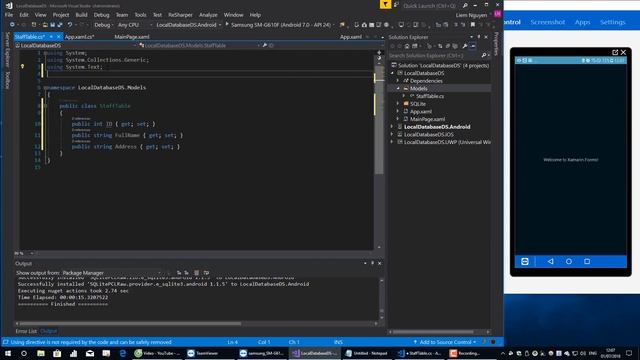640x360 pixels.
Task: Open the Build menu
Action: pyautogui.click(x=81, y=15)
